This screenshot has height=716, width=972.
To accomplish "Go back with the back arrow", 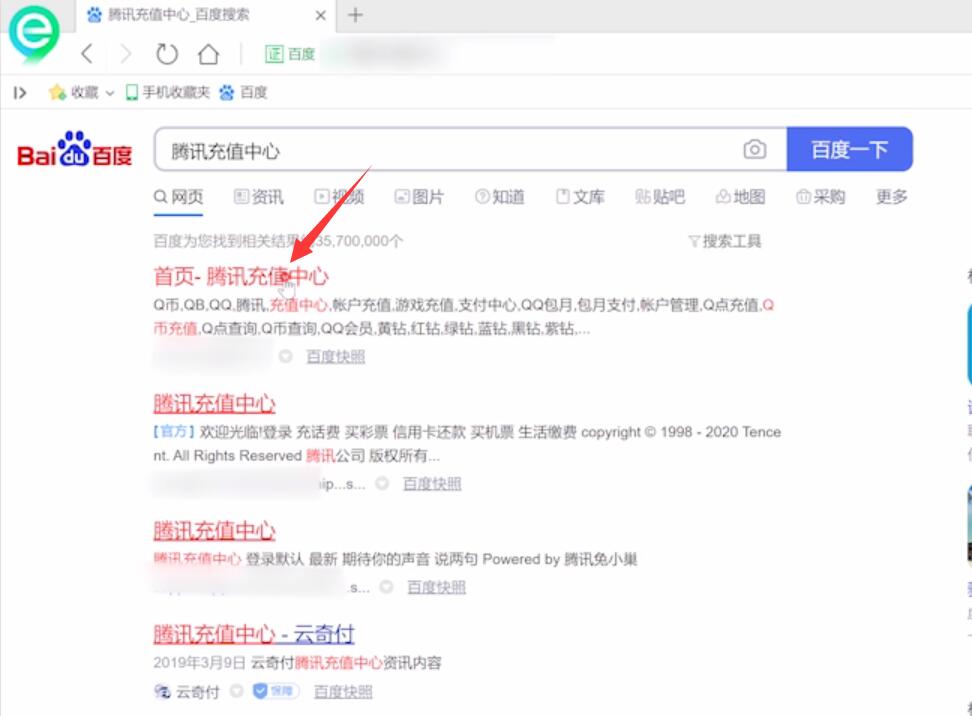I will coord(87,54).
